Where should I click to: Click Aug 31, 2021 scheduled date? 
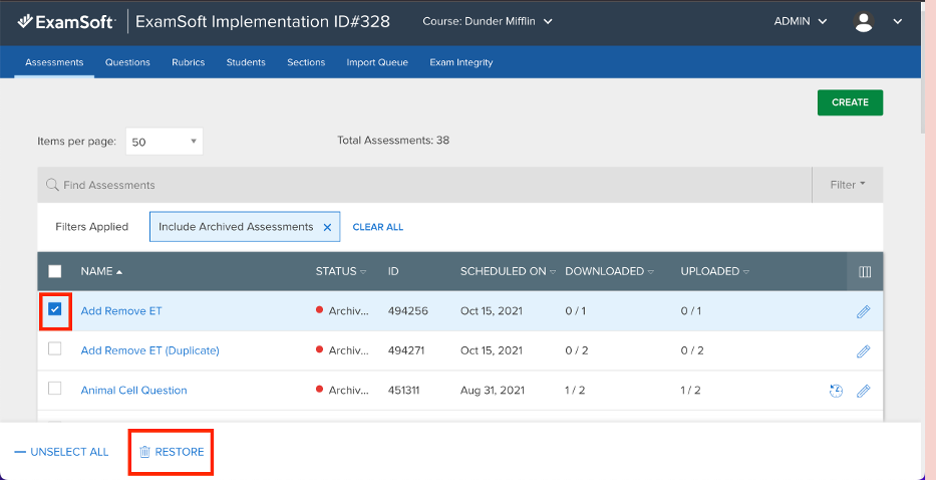492,390
